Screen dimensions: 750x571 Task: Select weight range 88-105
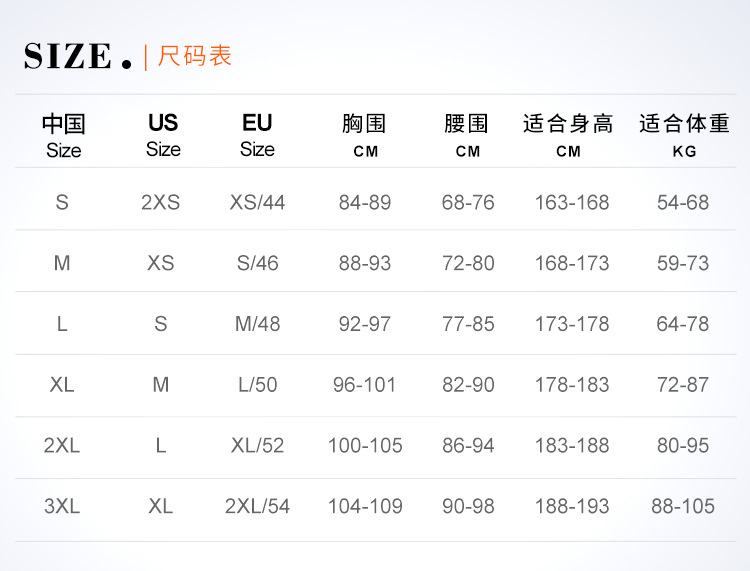pyautogui.click(x=683, y=506)
